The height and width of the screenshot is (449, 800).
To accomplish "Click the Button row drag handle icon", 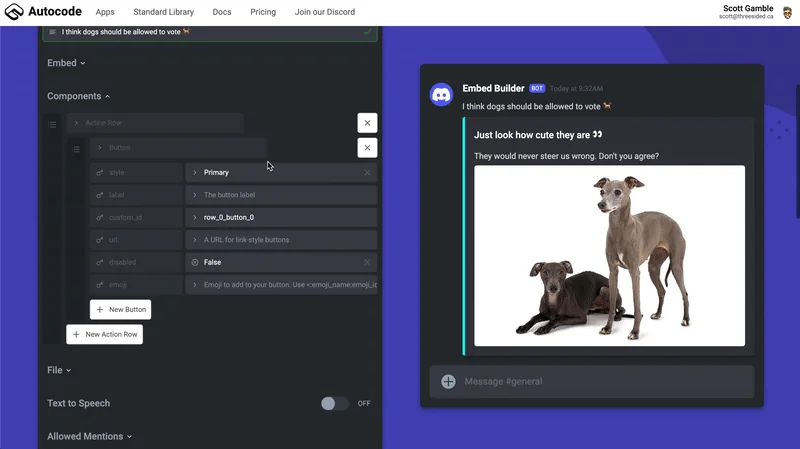I will 76,149.
